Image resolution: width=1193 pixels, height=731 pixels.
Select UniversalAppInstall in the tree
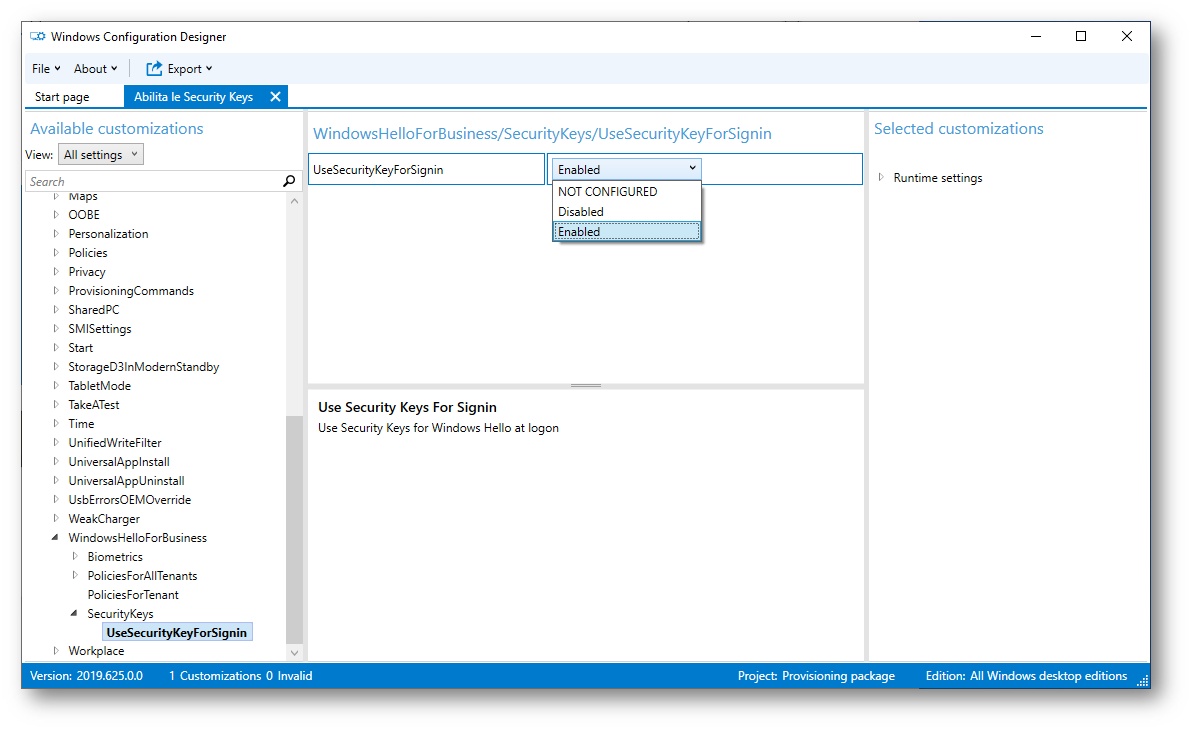tap(119, 462)
